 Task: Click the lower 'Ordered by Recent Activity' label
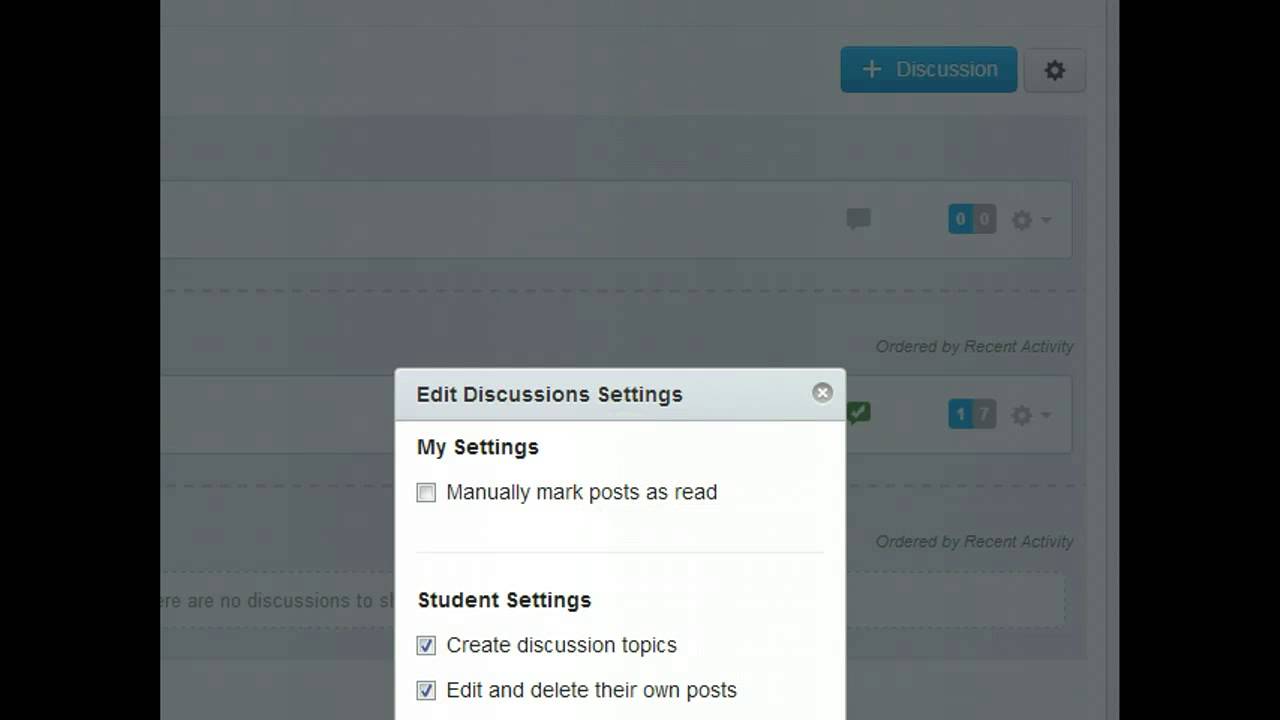coord(974,541)
